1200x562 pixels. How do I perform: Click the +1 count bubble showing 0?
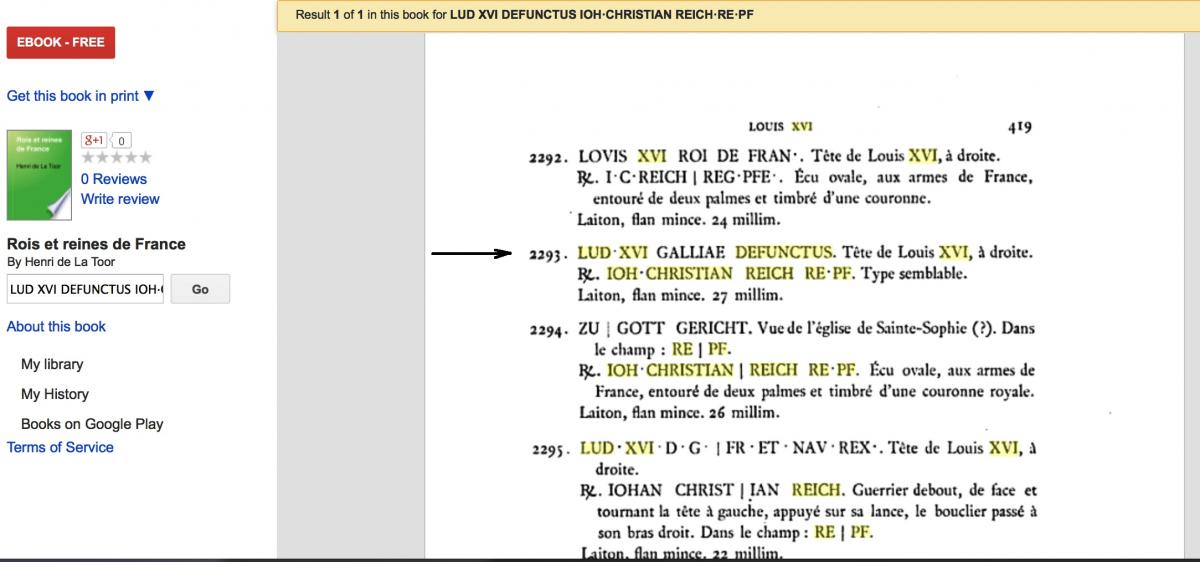(x=121, y=141)
